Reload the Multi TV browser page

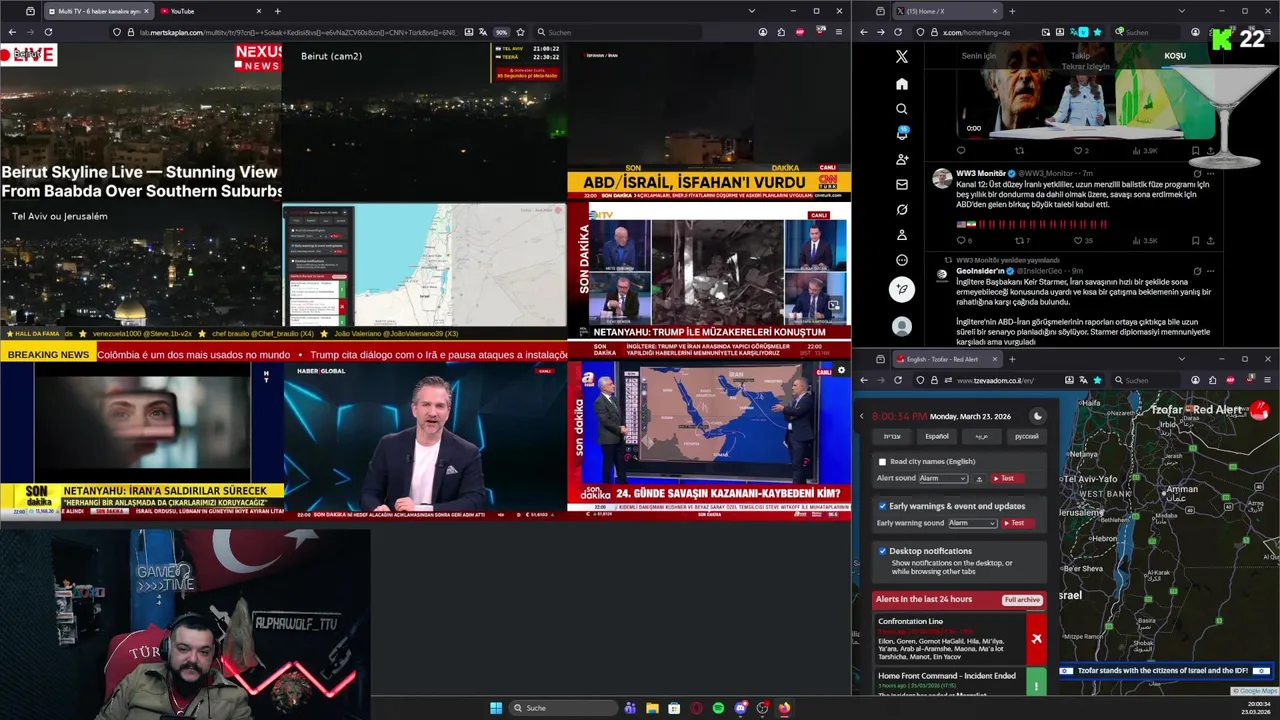48,32
